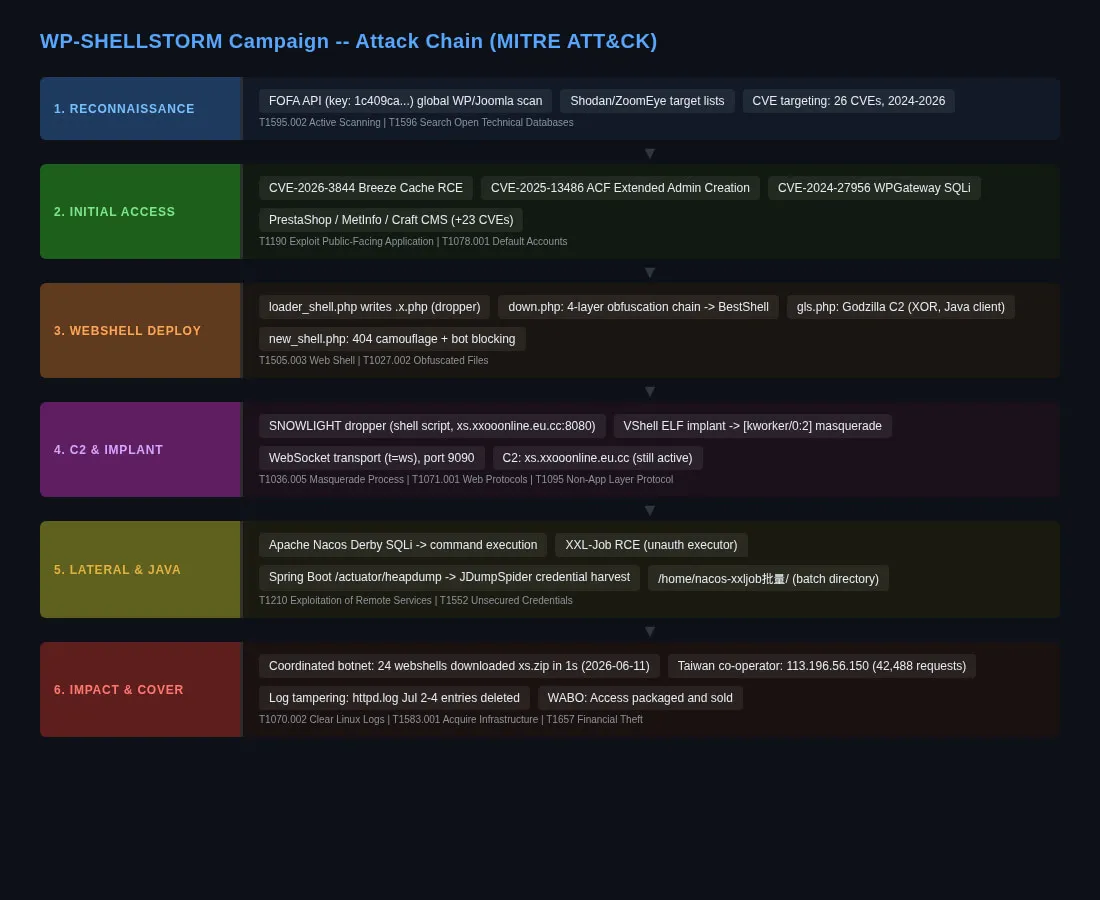This screenshot has height=900, width=1100.
Task: Click the T1210 Exploitation of Remote Services line
Action: click(x=415, y=600)
